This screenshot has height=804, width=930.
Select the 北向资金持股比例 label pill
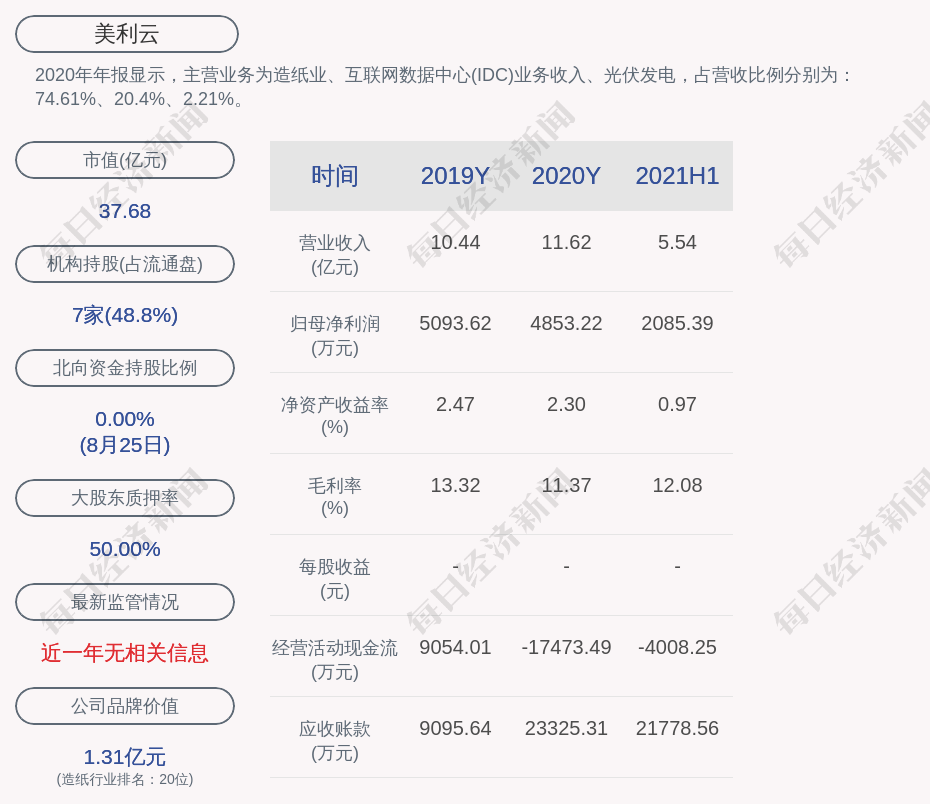click(125, 368)
